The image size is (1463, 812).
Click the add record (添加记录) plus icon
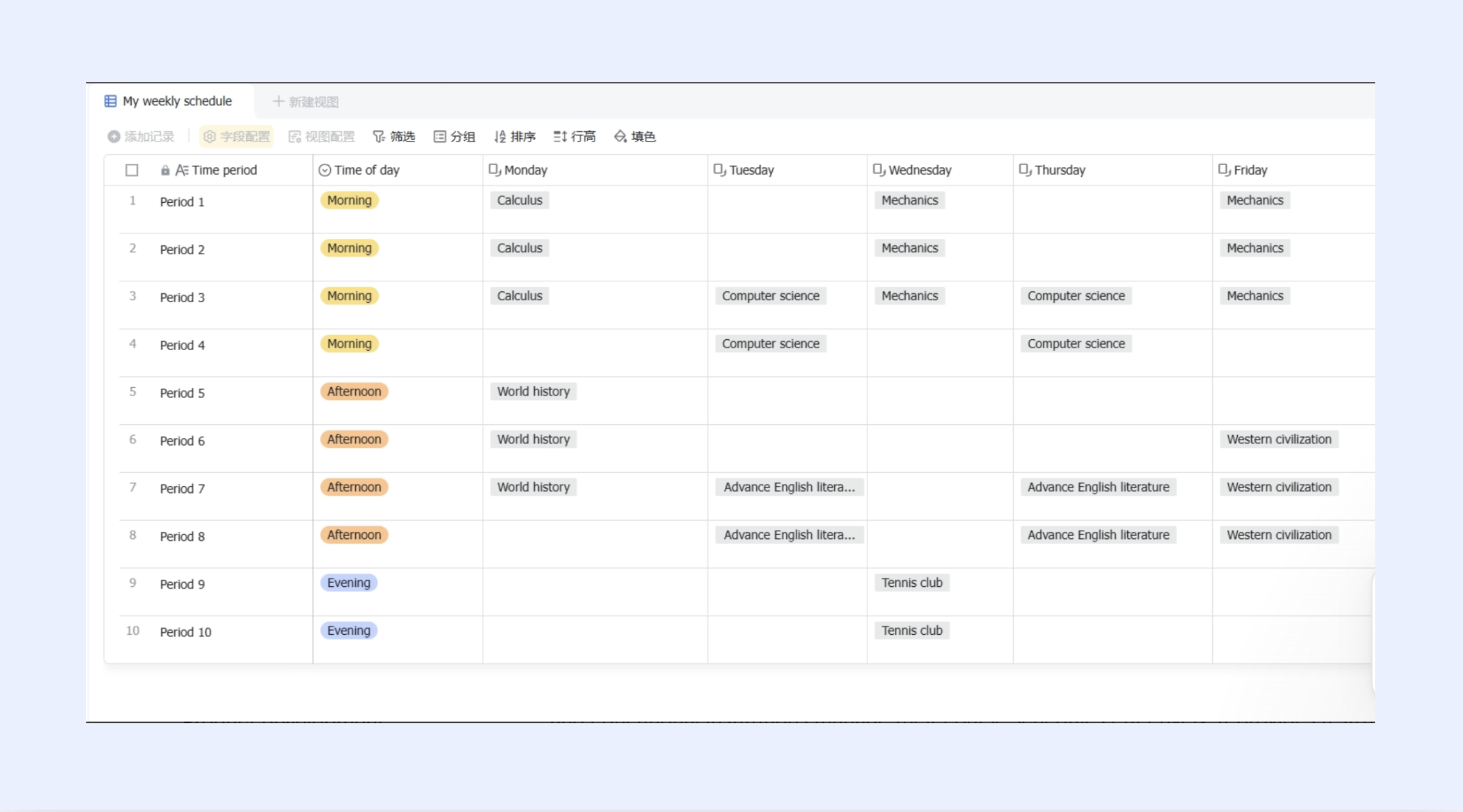(x=114, y=137)
